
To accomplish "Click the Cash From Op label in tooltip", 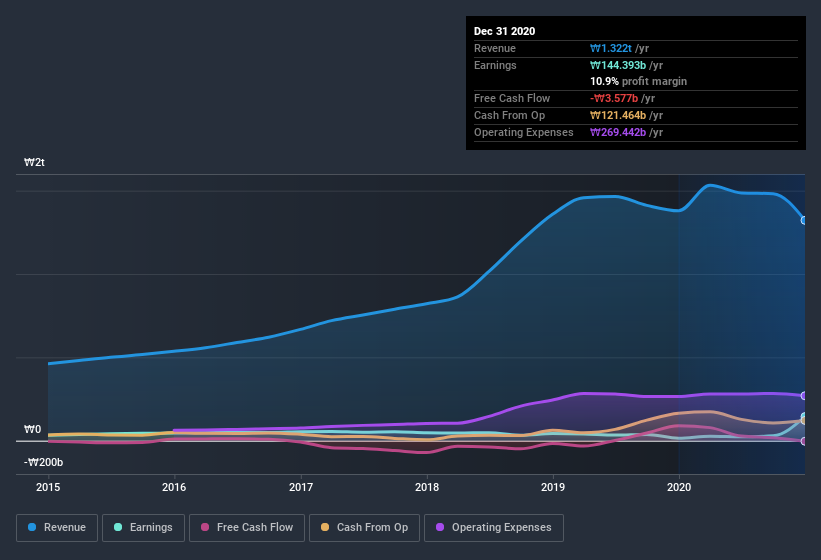I will (509, 115).
